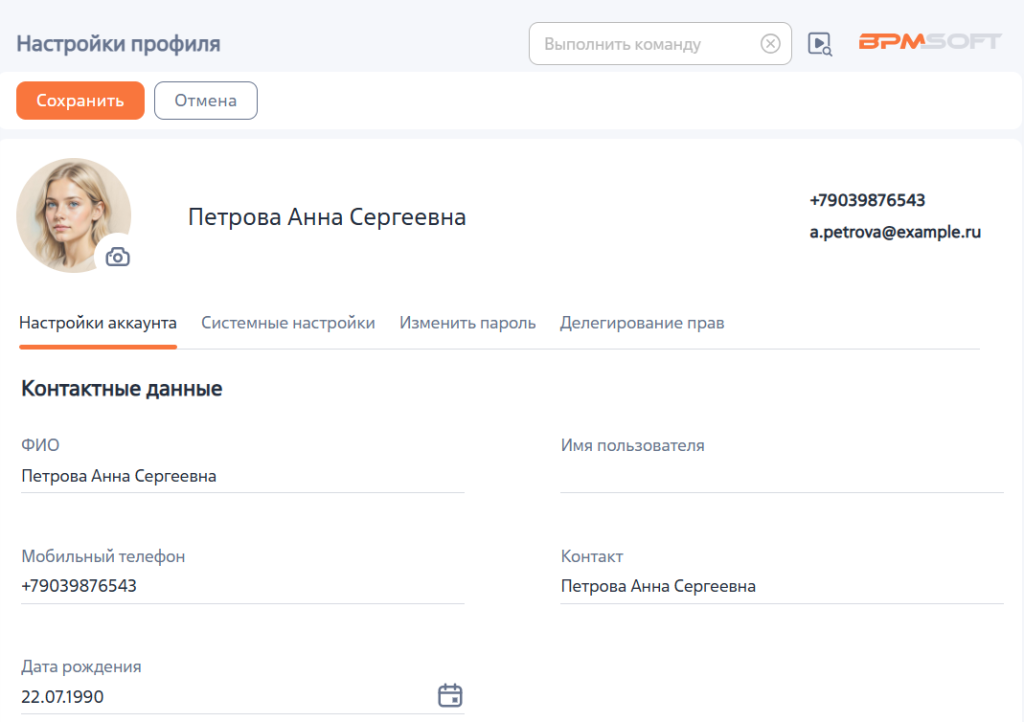This screenshot has width=1024, height=722.
Task: Open the process run icon next to command field
Action: pos(820,44)
